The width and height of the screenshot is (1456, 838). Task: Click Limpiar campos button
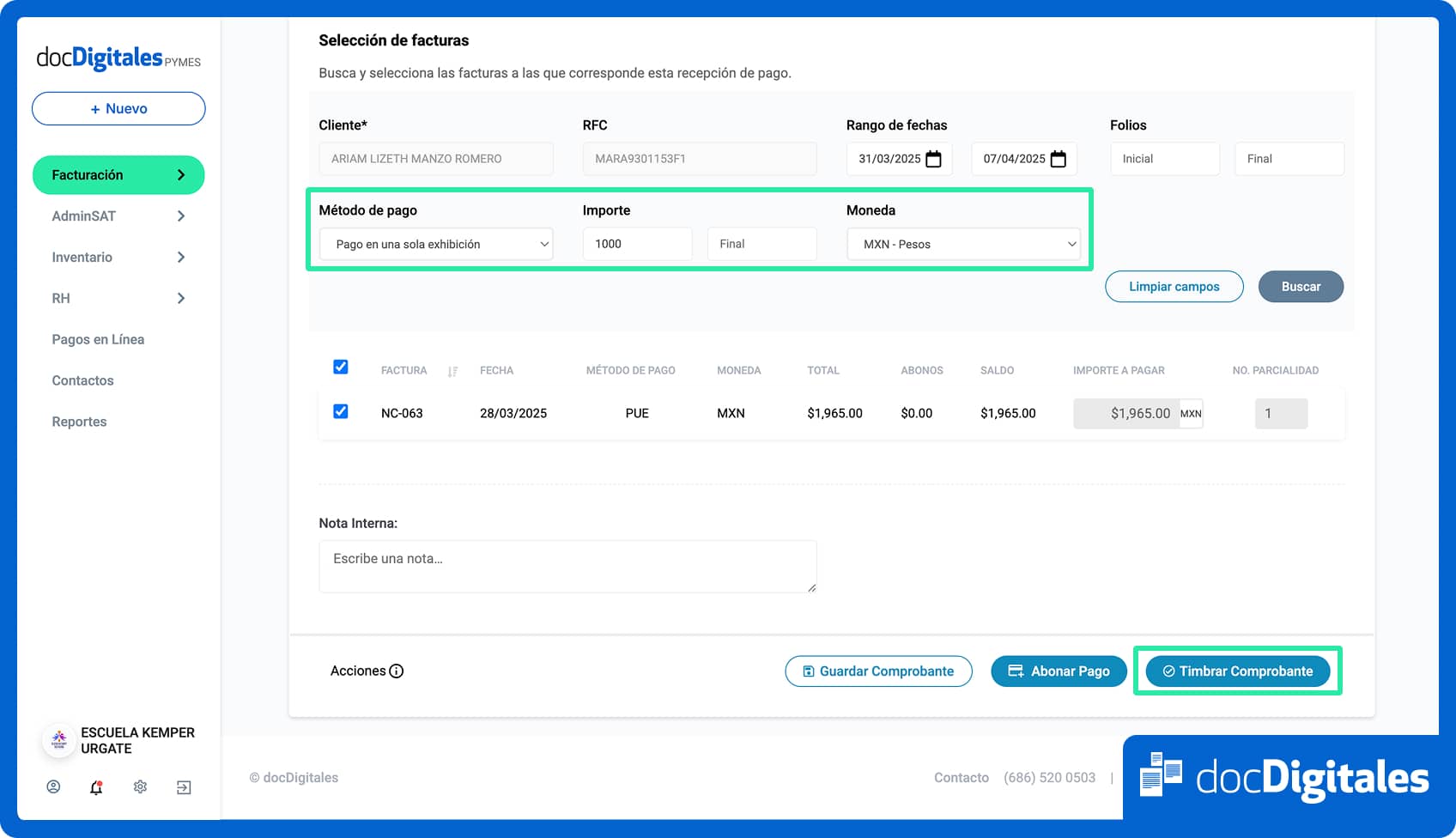[1174, 287]
